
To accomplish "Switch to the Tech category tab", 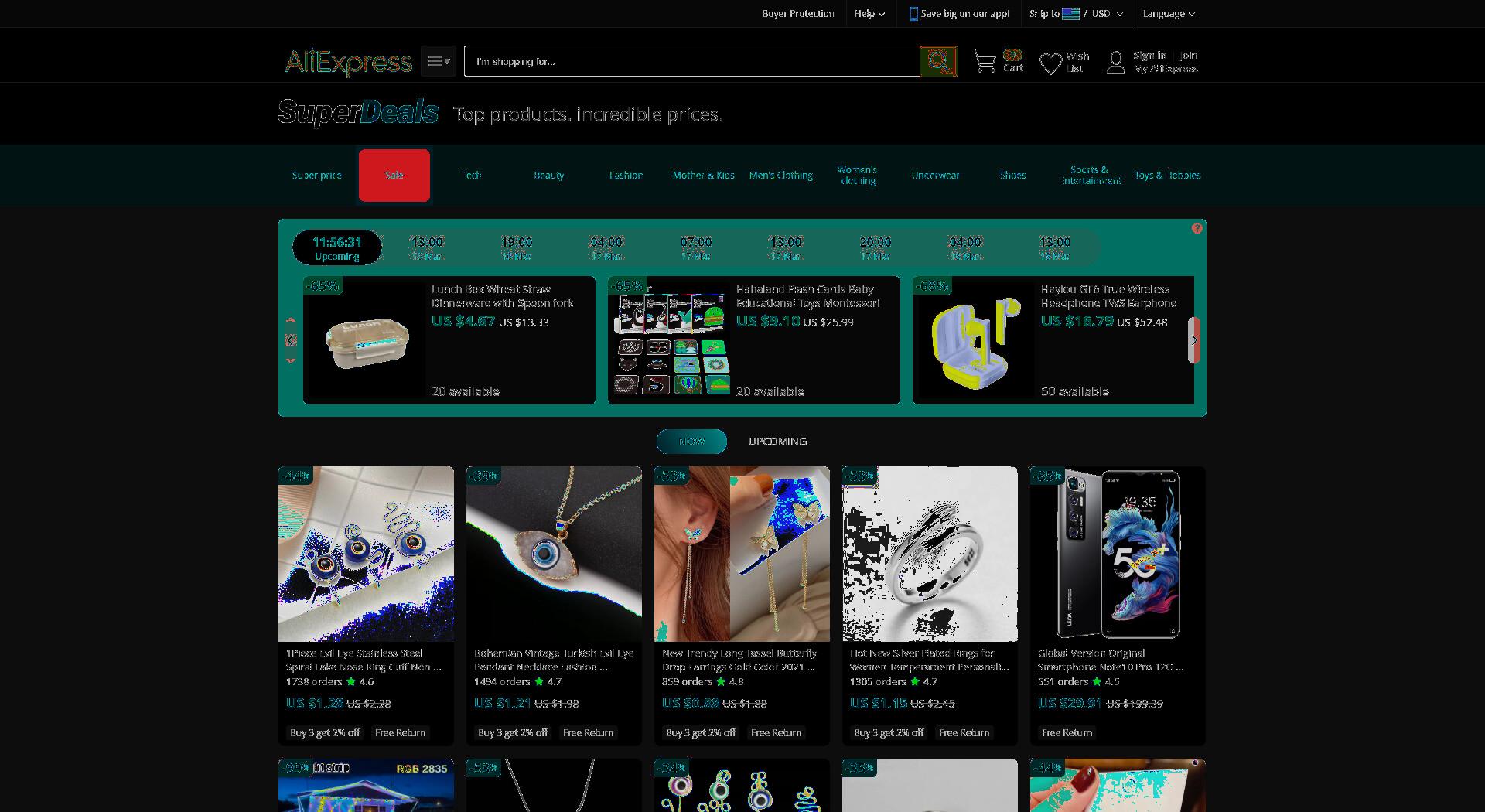I will point(472,176).
